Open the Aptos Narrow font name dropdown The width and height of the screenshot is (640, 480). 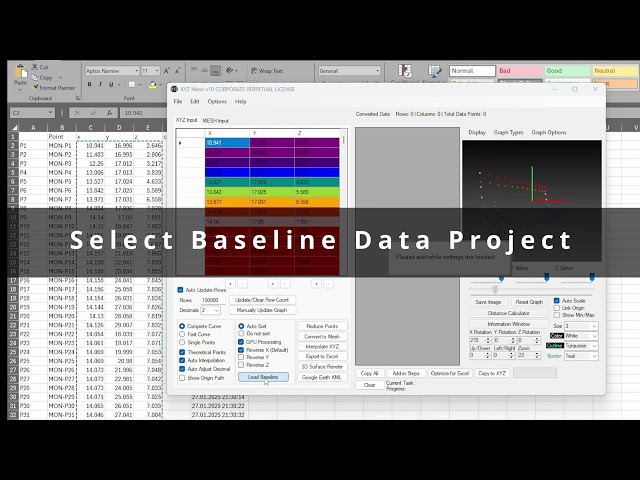coord(136,71)
